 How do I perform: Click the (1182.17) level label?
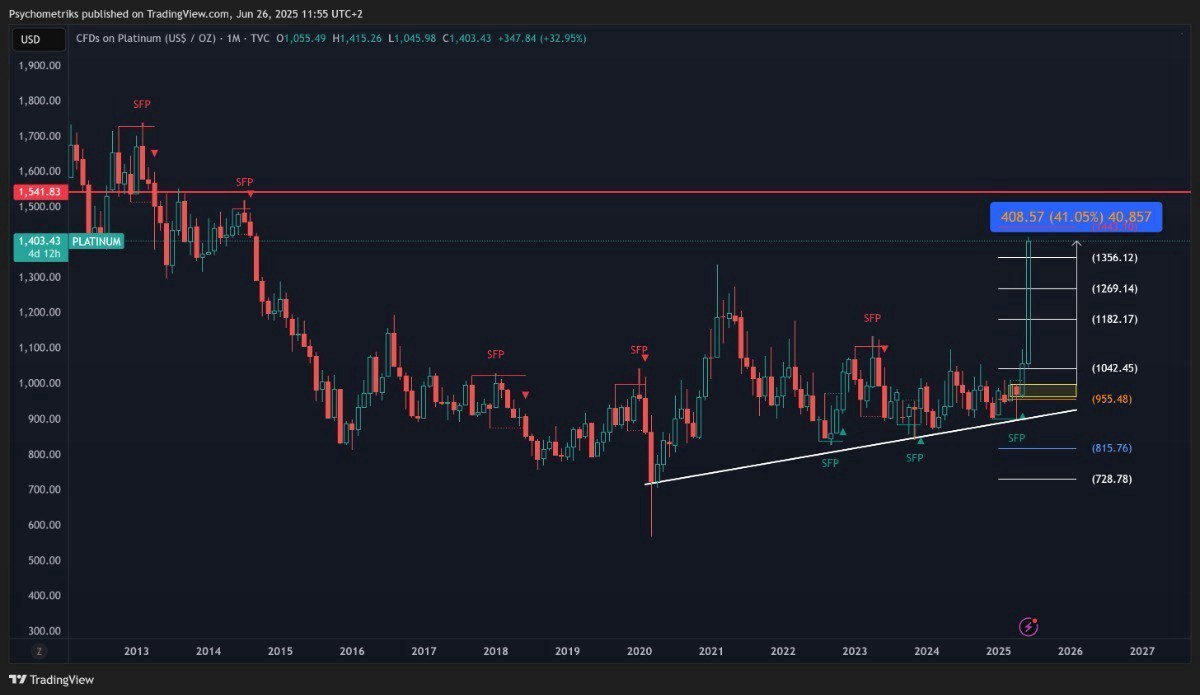(x=1115, y=320)
